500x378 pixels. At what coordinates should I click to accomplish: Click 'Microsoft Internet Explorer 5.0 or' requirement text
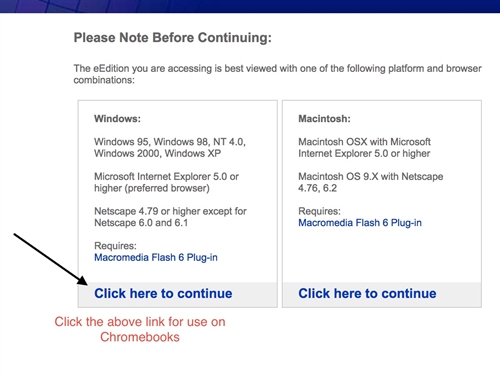(x=166, y=177)
